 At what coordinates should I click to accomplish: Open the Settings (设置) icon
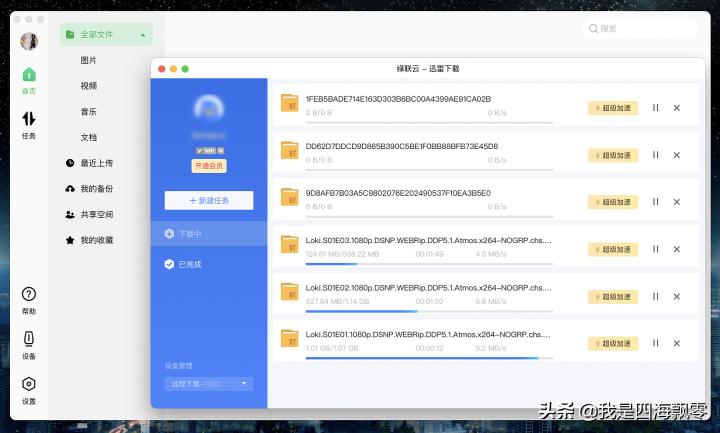28,390
